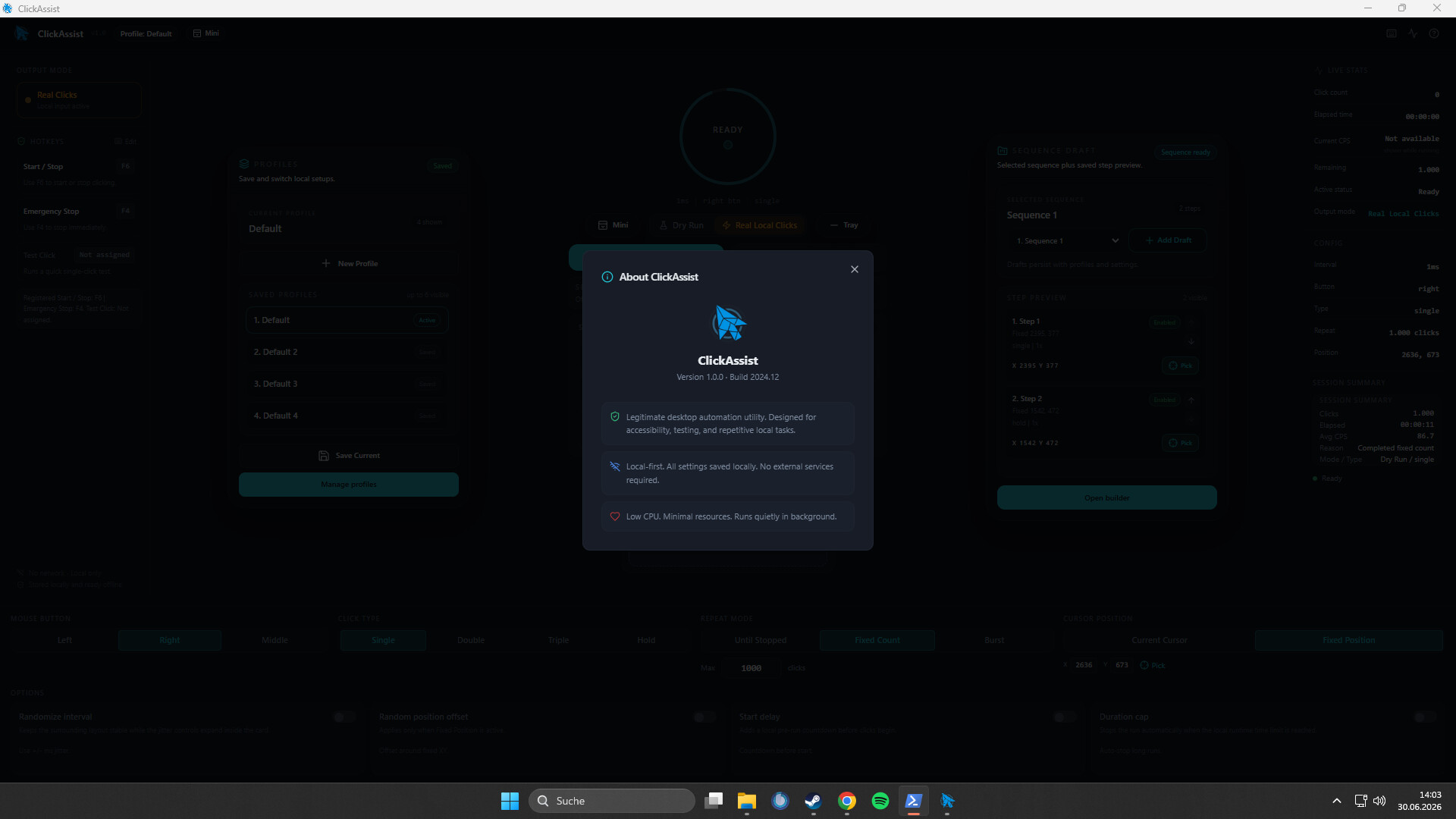Click the shield icon beside the legitimate utility note
The image size is (1456, 819).
tap(615, 417)
